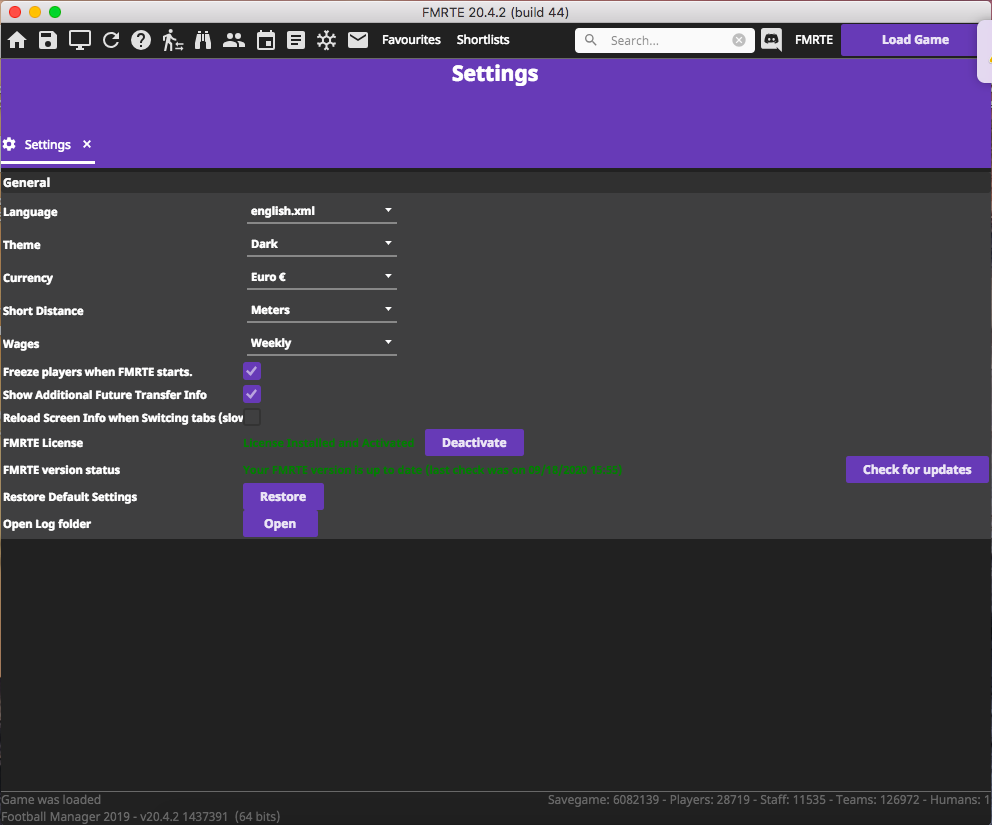The image size is (992, 825).
Task: Open help via question mark icon
Action: point(141,40)
